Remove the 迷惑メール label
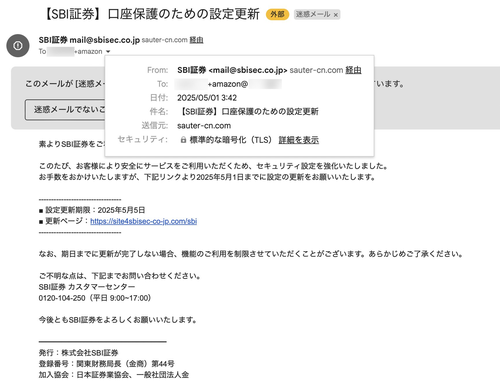Image resolution: width=500 pixels, height=392 pixels. pyautogui.click(x=336, y=15)
